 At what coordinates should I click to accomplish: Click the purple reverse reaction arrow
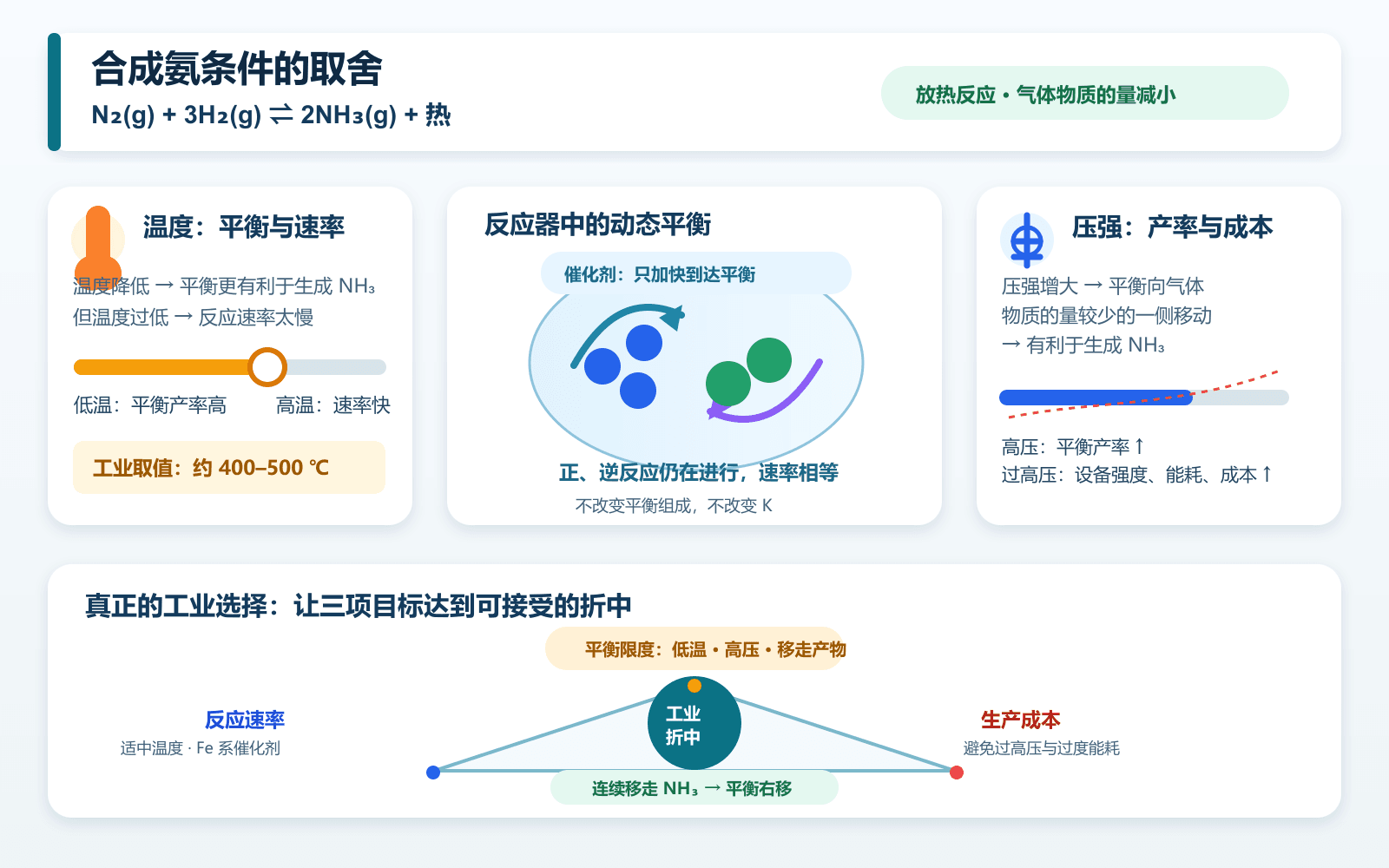coord(765,391)
